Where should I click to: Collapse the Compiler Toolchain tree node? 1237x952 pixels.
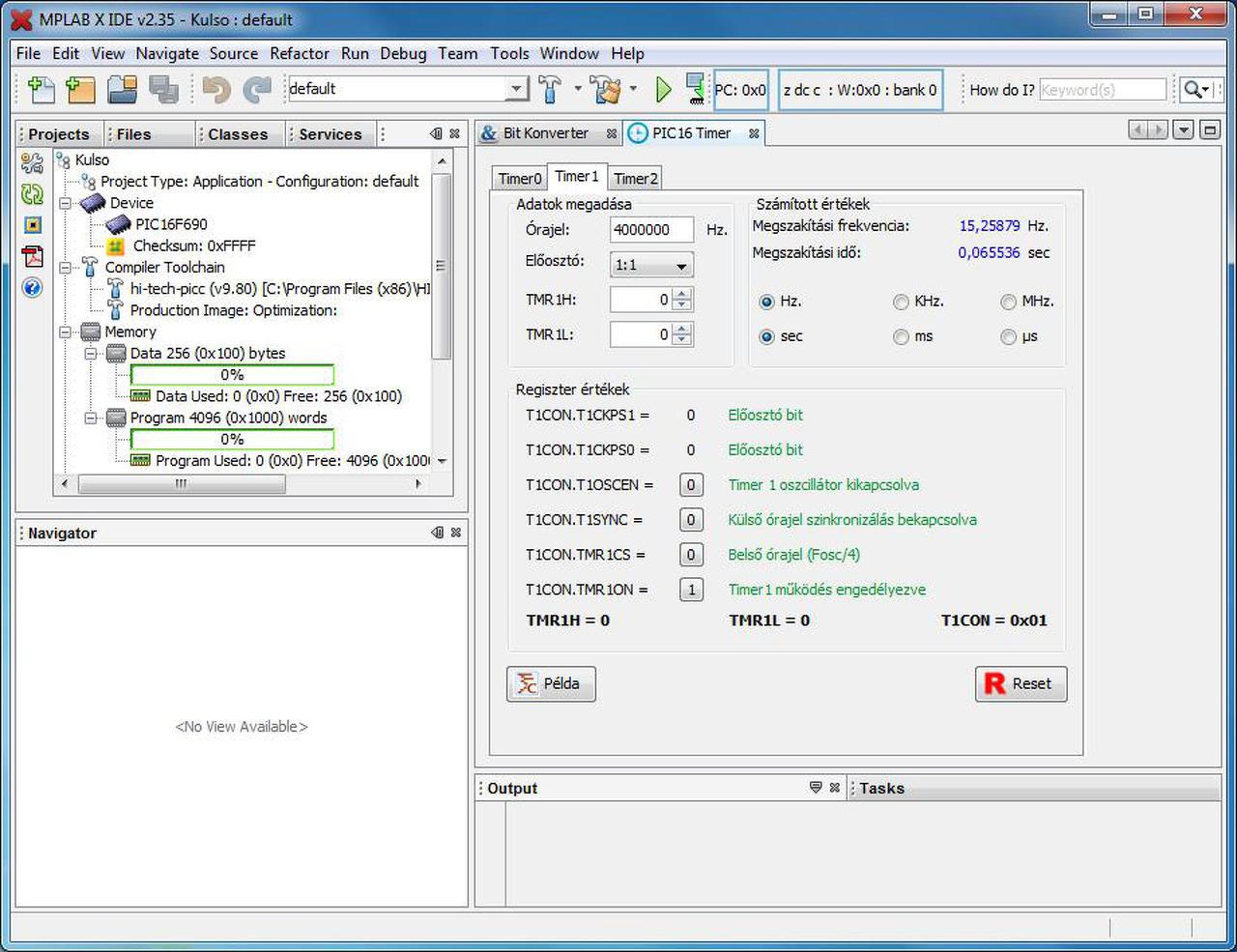(x=66, y=267)
